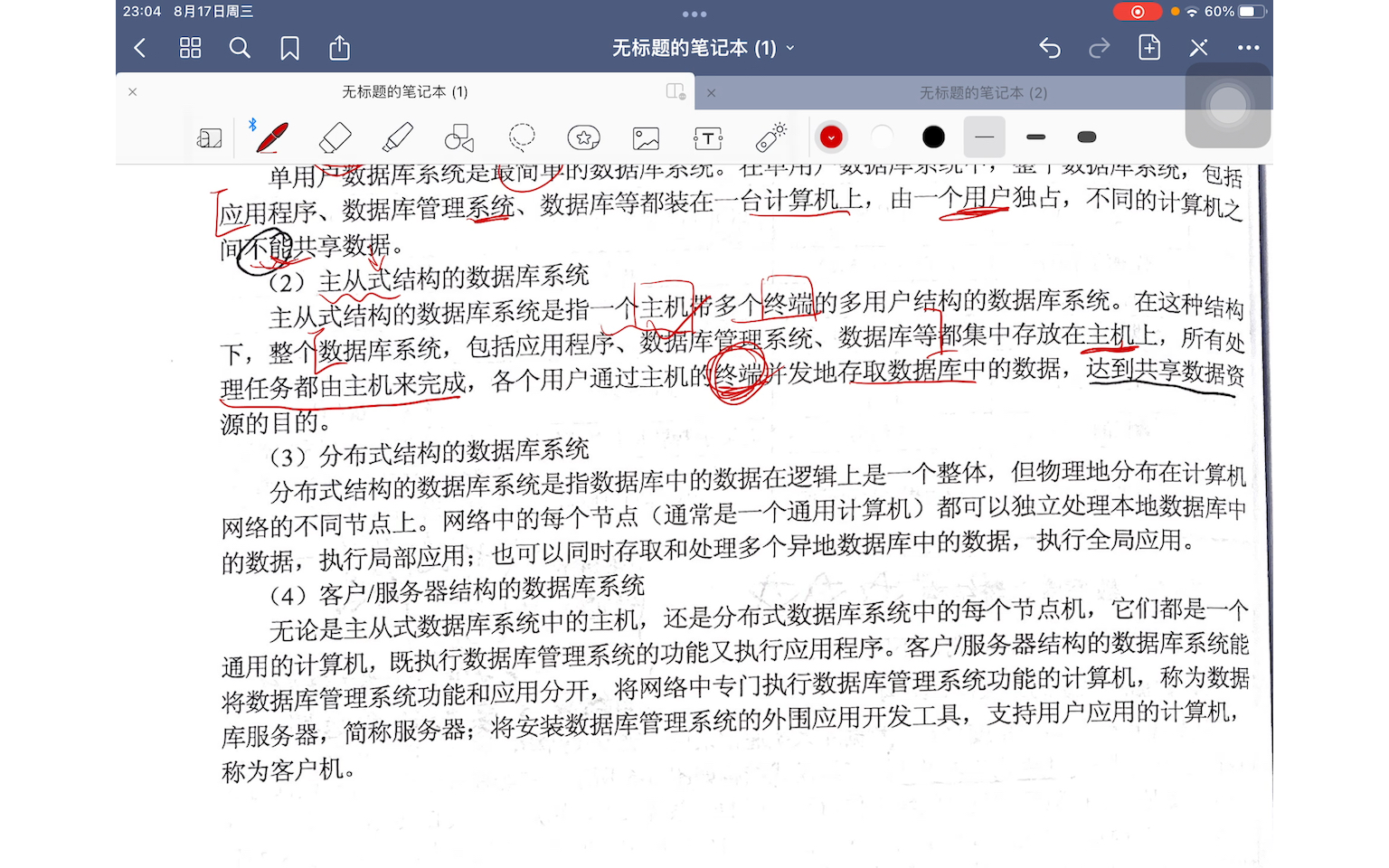Close the 无标题的笔记本 (1) tab
Image resolution: width=1389 pixels, height=868 pixels.
tap(133, 92)
